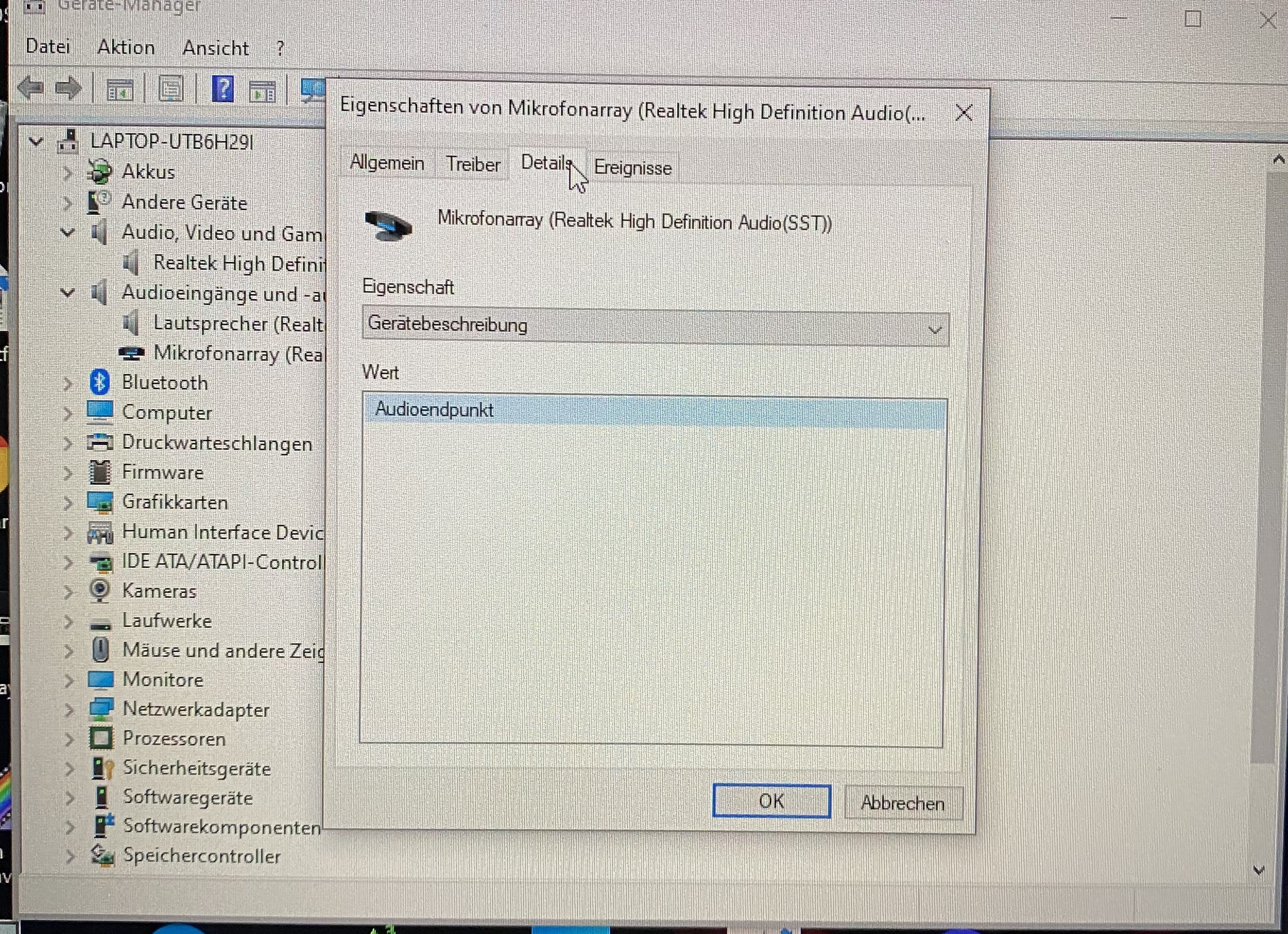Expand the Akkus category

(x=68, y=172)
